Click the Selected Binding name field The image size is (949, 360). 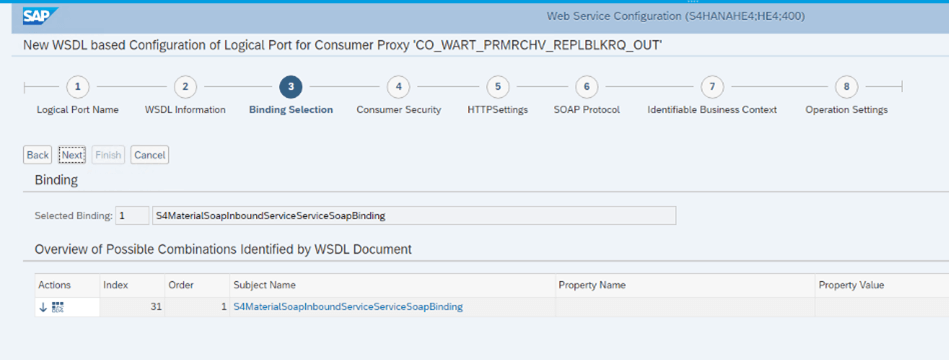pyautogui.click(x=414, y=215)
